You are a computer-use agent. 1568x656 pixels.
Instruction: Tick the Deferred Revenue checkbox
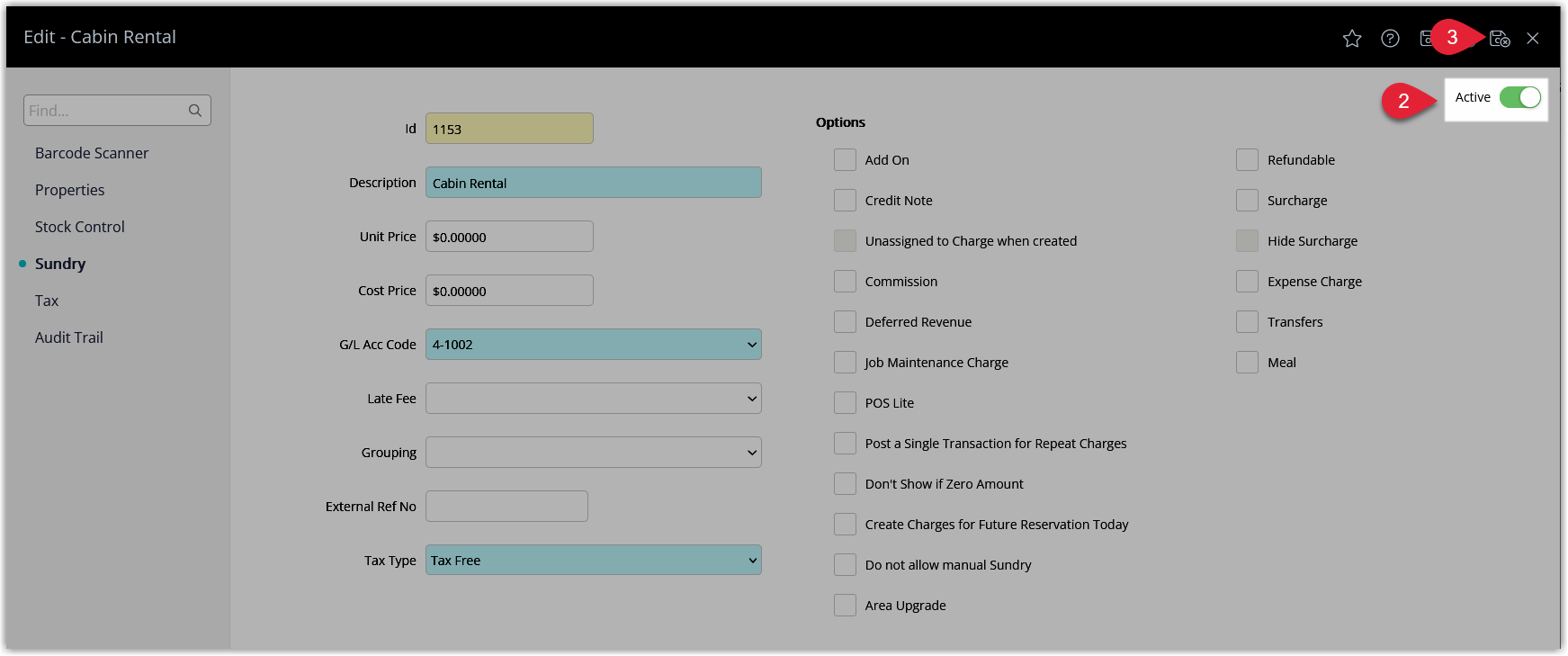tap(845, 322)
